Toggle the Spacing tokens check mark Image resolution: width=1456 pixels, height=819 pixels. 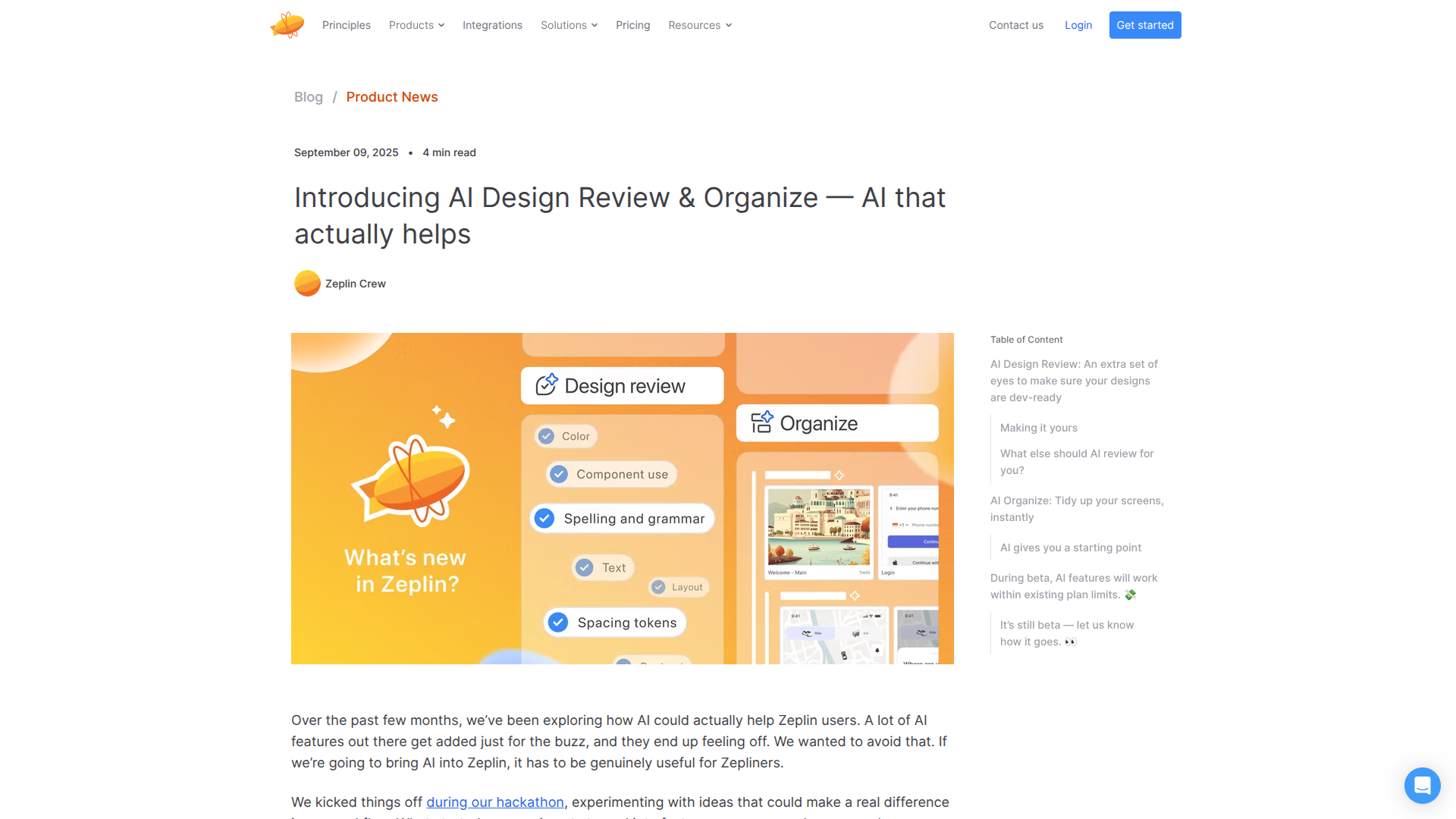pos(557,622)
